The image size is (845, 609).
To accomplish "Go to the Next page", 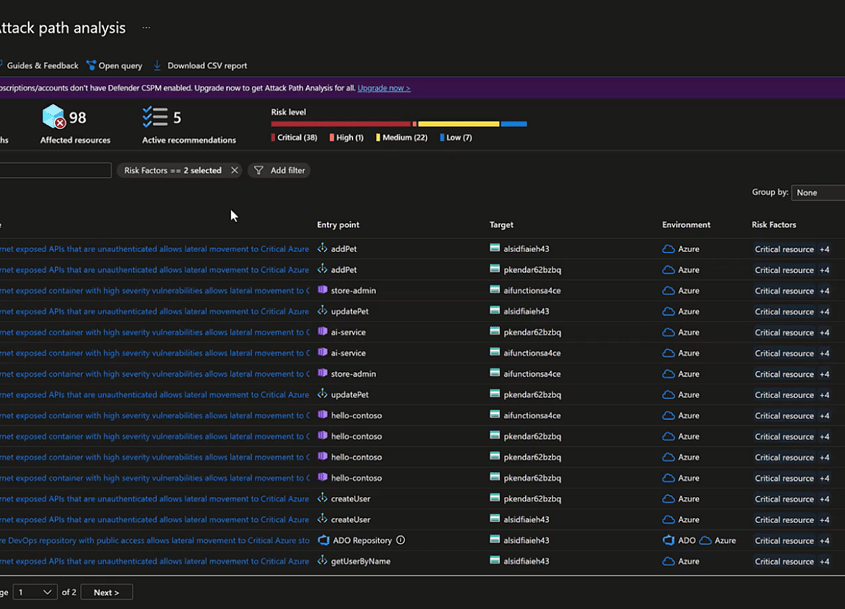I will click(106, 592).
